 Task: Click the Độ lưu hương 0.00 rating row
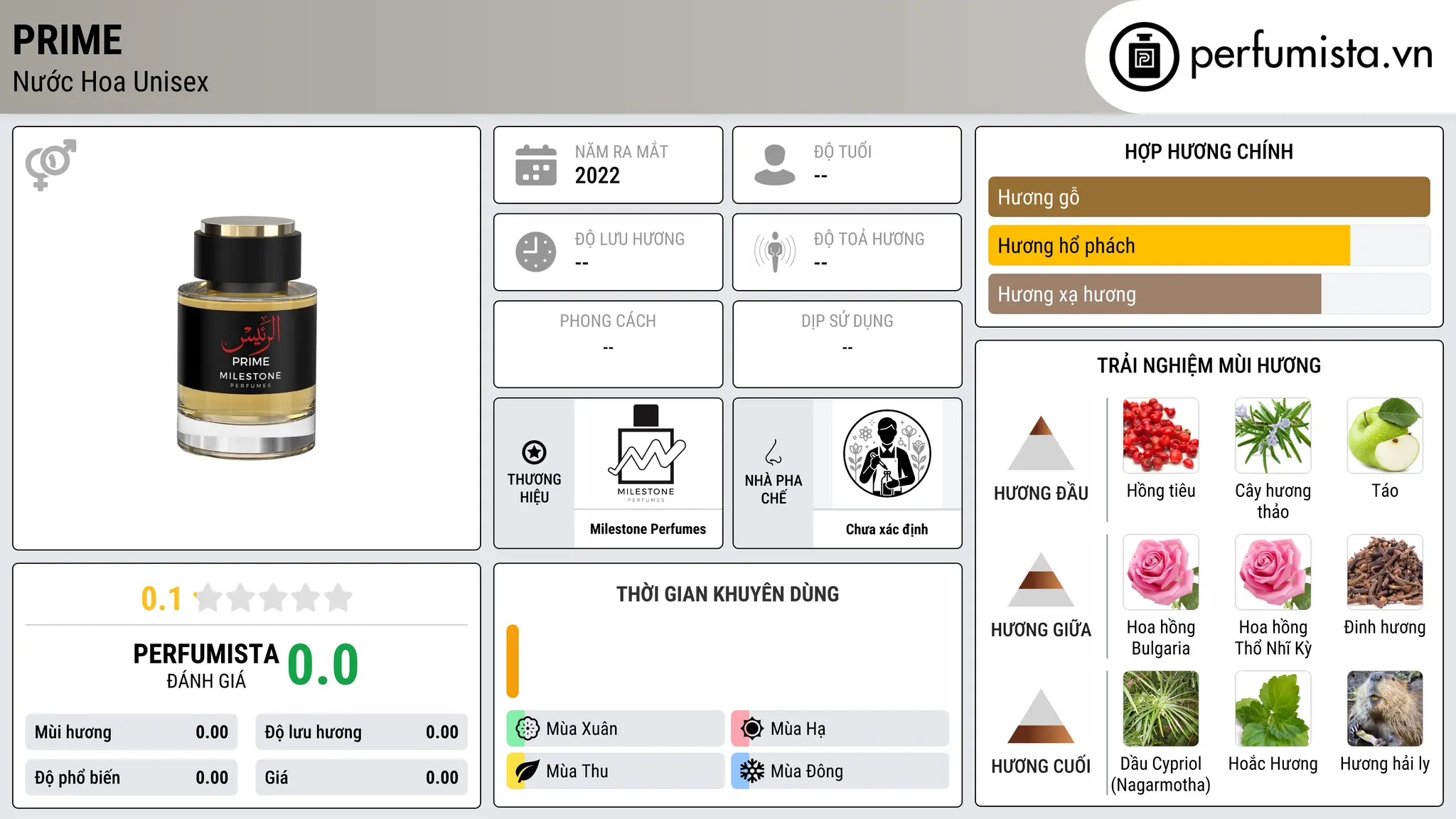(x=361, y=732)
